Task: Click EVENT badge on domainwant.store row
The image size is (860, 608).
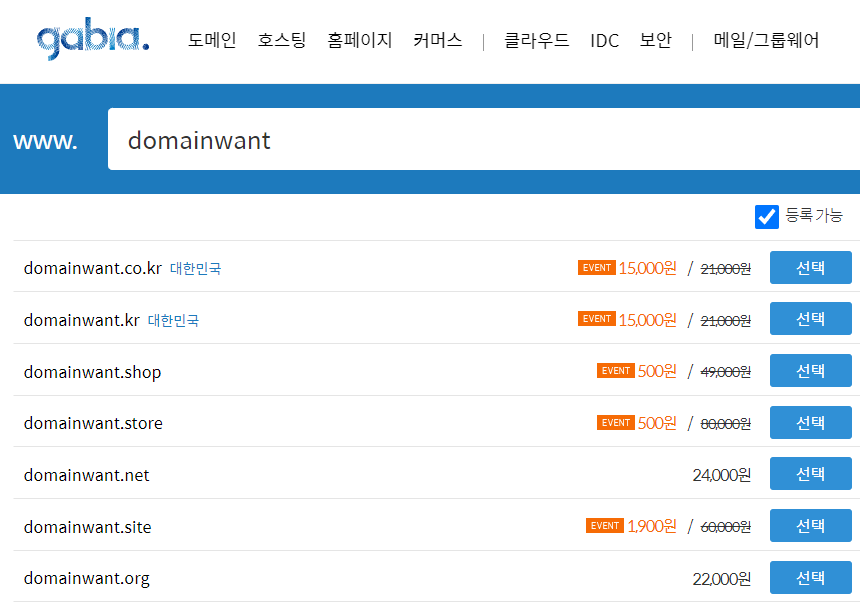Action: coord(616,423)
